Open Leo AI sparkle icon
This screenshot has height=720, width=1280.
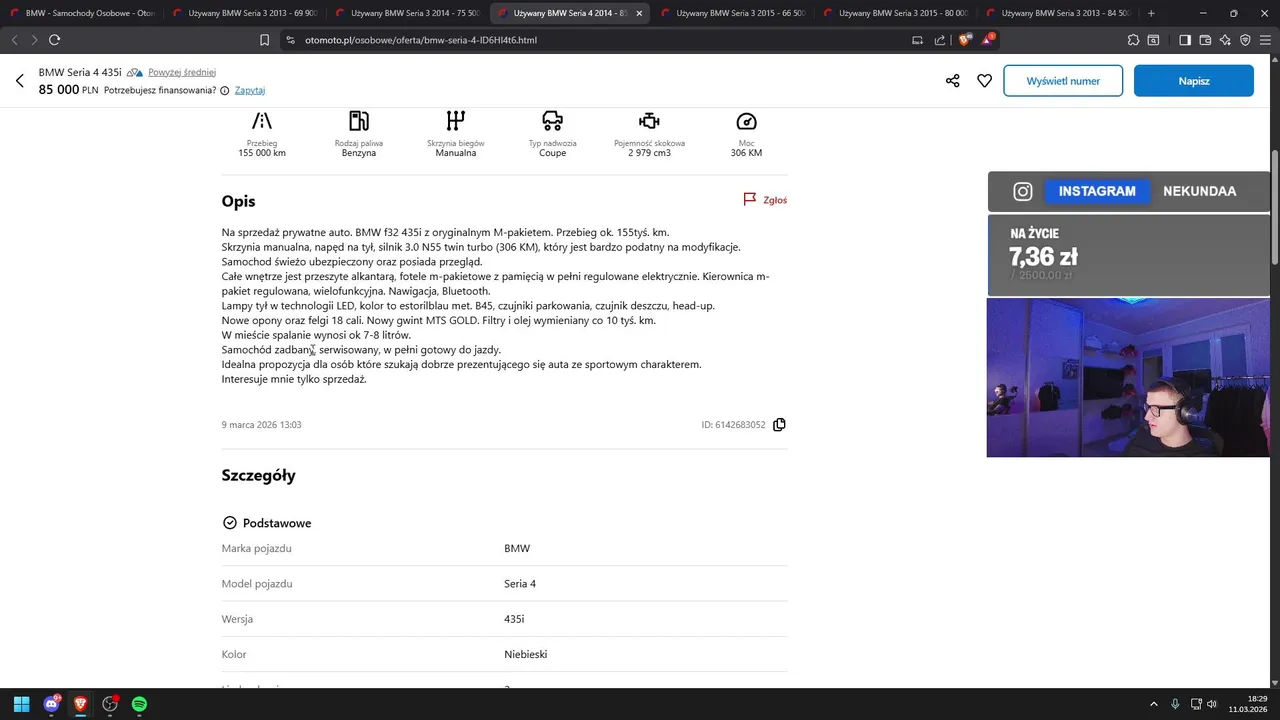tap(1226, 40)
